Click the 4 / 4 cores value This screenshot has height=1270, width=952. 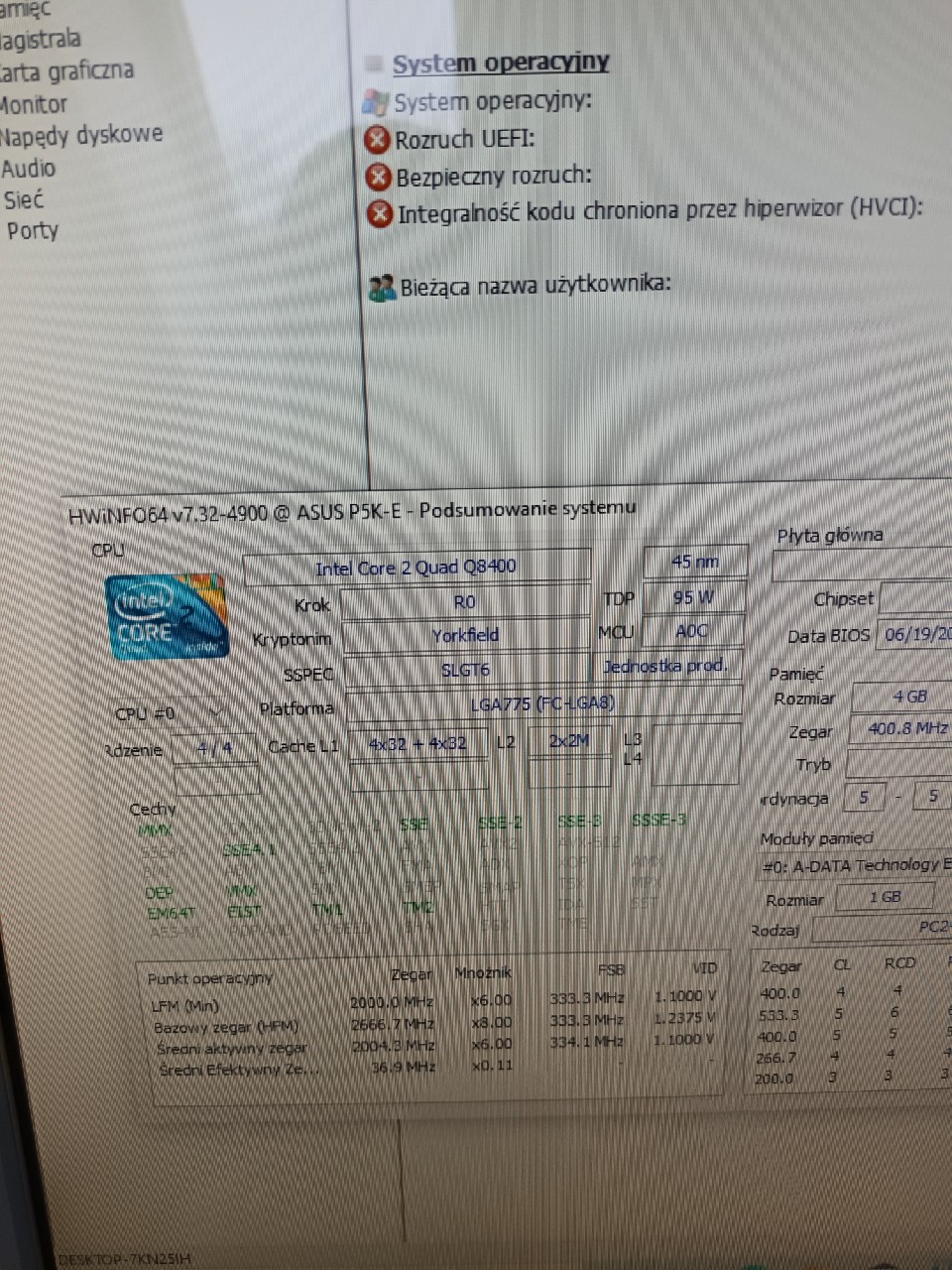214,748
